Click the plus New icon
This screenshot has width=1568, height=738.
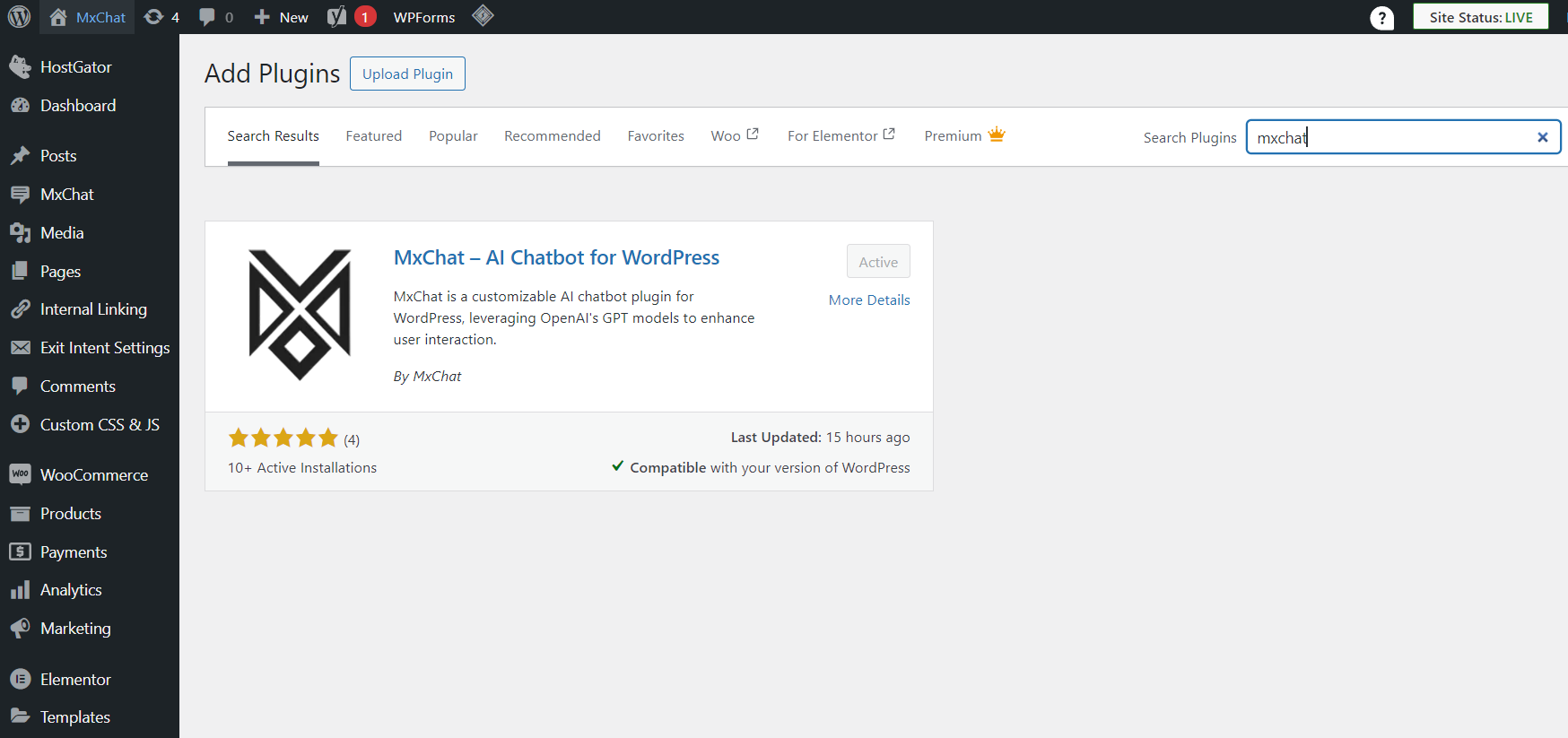click(262, 17)
